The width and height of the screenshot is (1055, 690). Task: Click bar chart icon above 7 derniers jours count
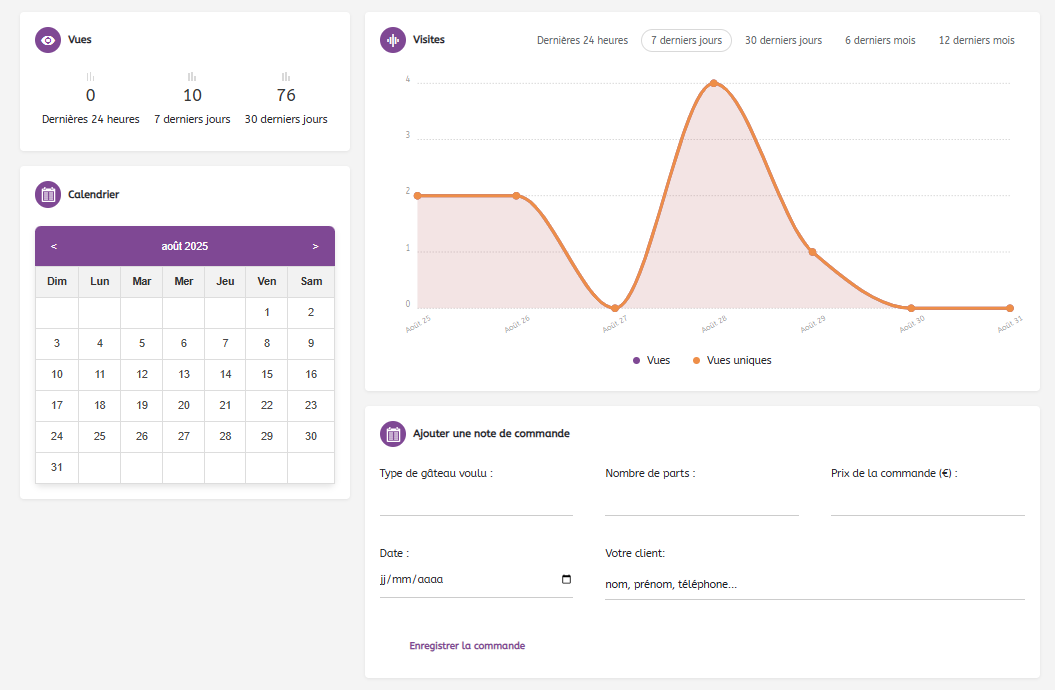pyautogui.click(x=192, y=77)
